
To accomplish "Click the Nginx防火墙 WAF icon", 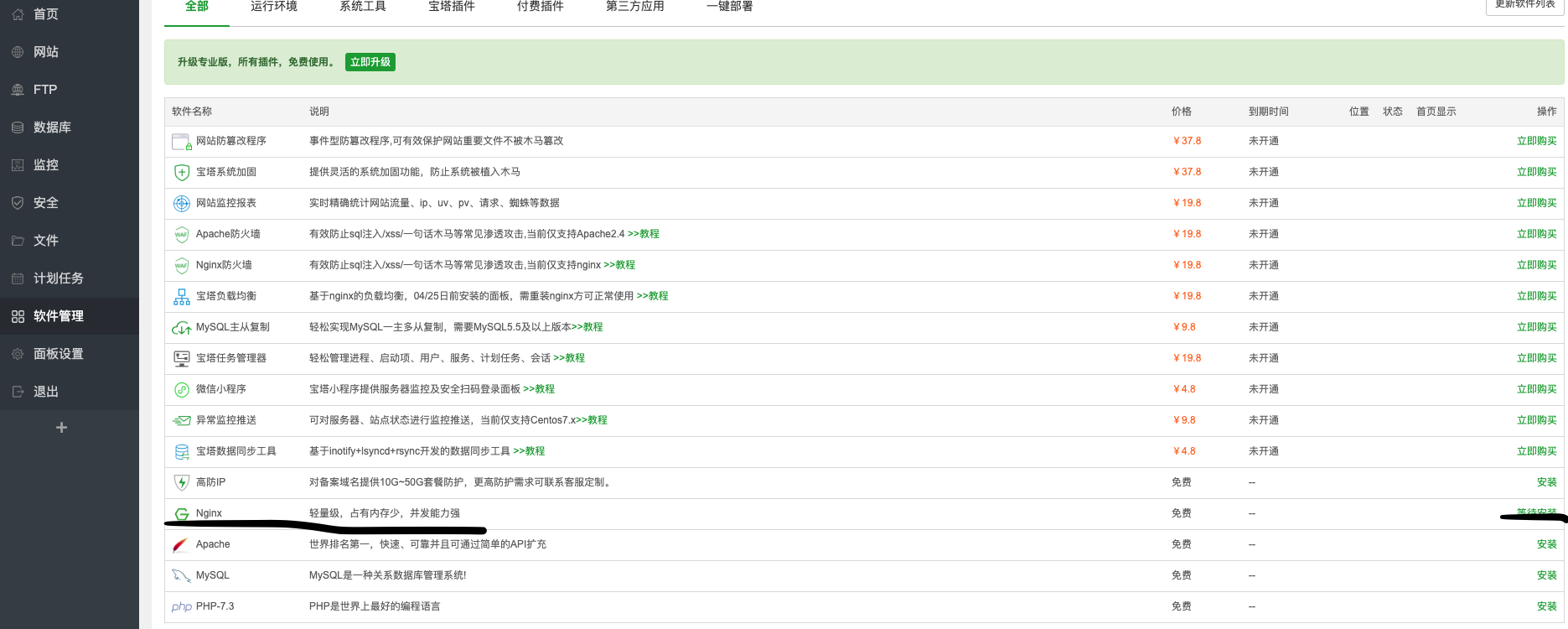I will click(182, 265).
